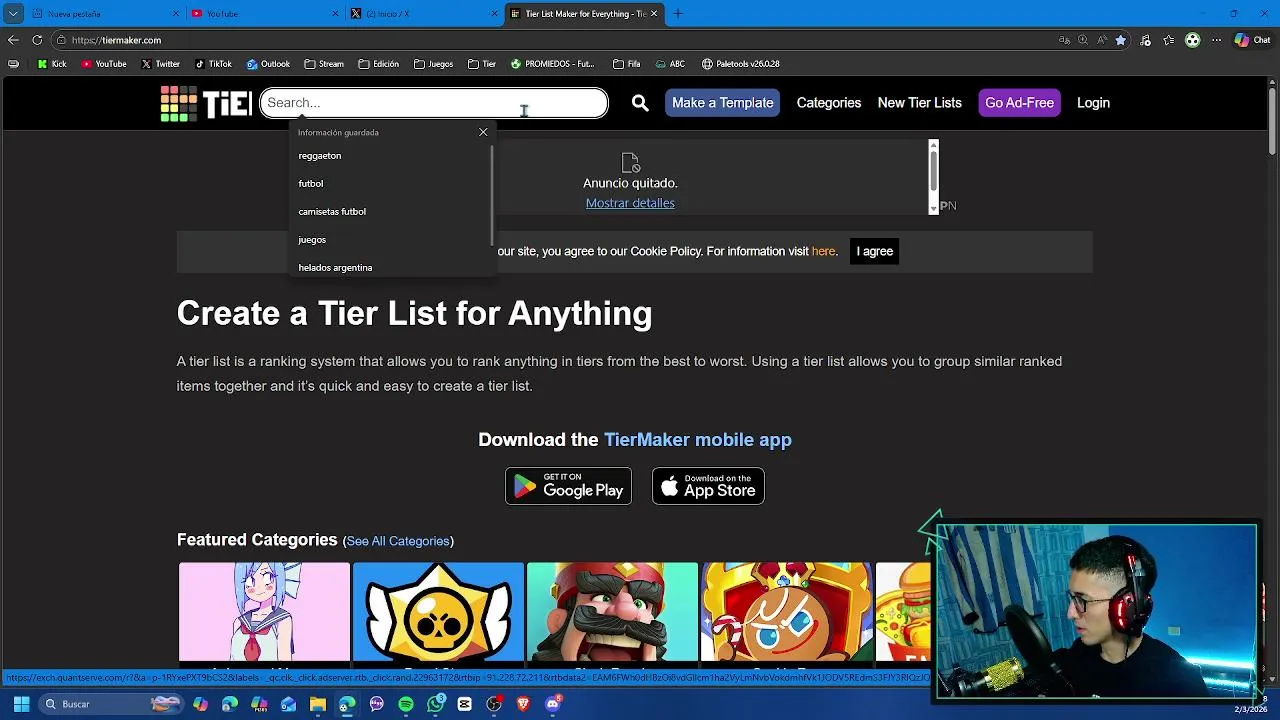1280x720 pixels.
Task: Open the Brawl Stars category thumbnail
Action: tap(438, 612)
